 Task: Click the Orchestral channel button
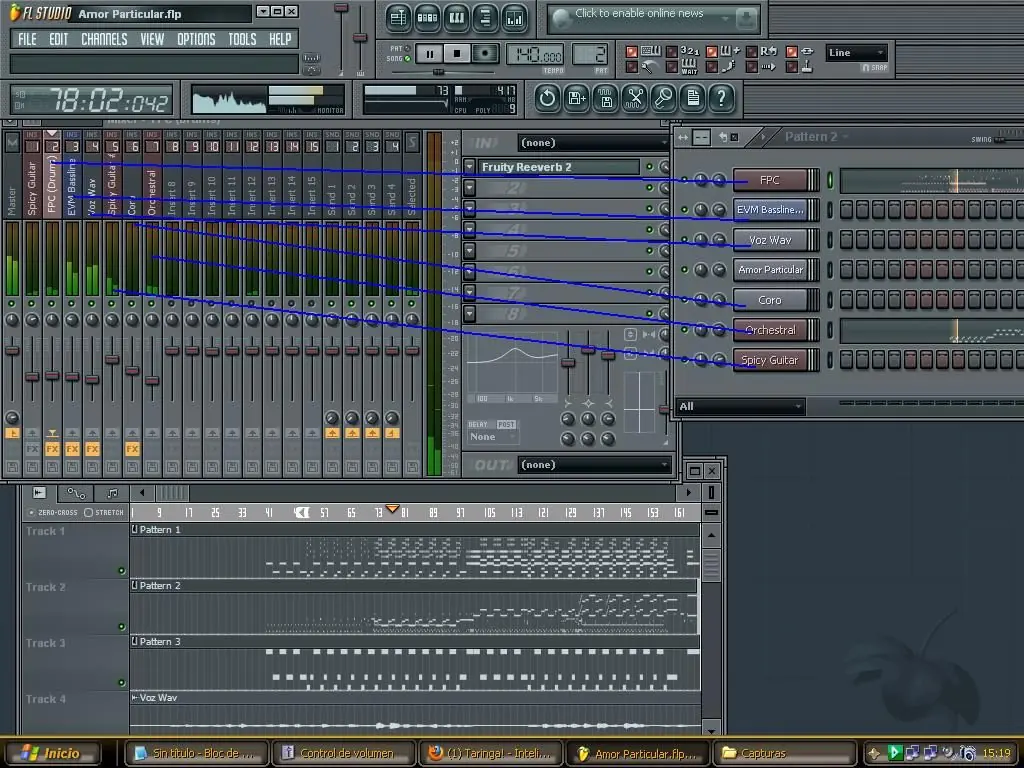coord(770,330)
